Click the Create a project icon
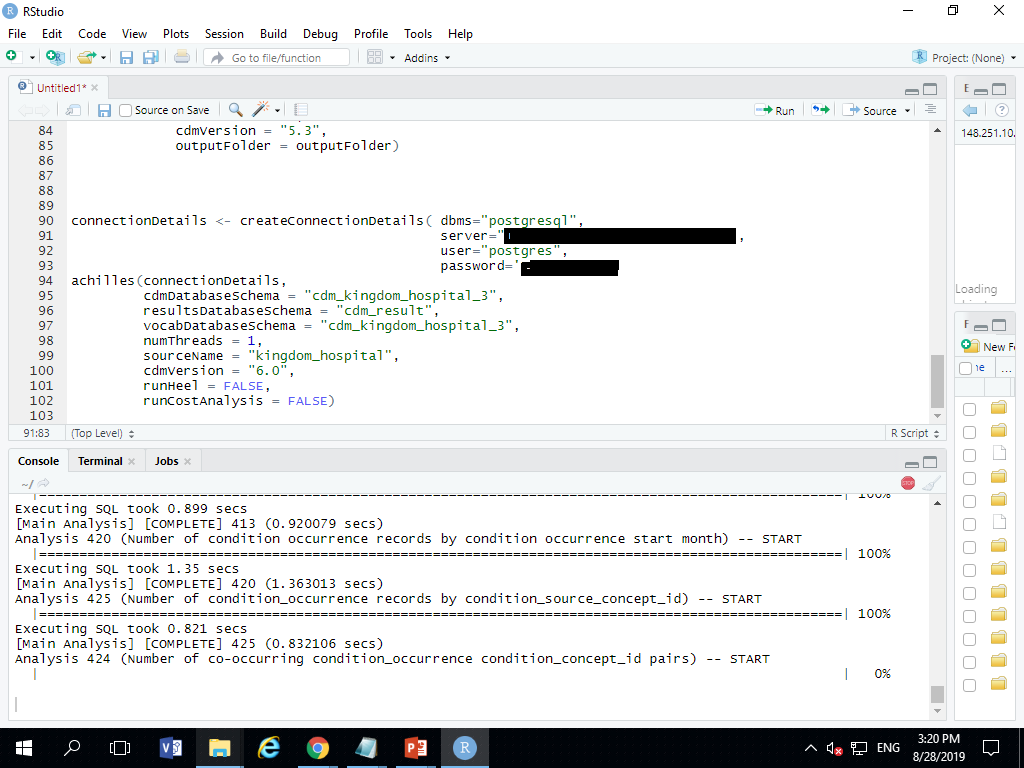 pyautogui.click(x=56, y=57)
